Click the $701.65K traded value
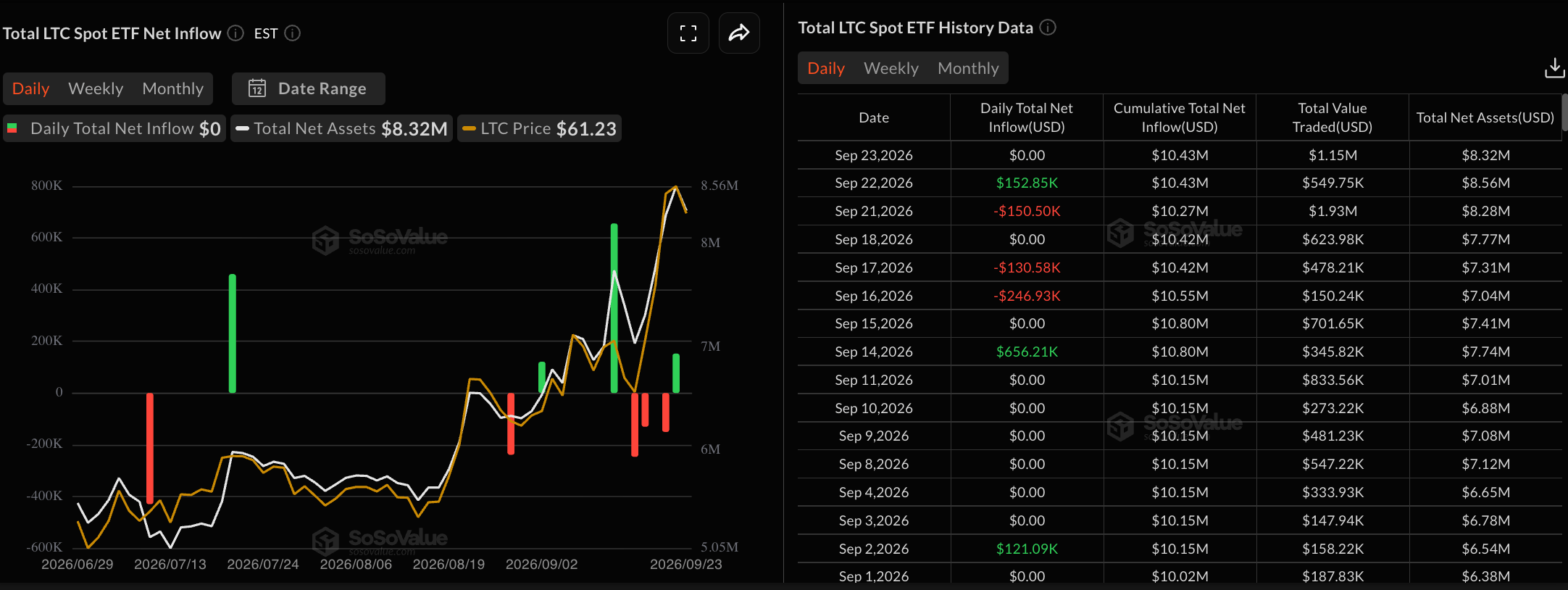The height and width of the screenshot is (590, 1568). [x=1333, y=323]
